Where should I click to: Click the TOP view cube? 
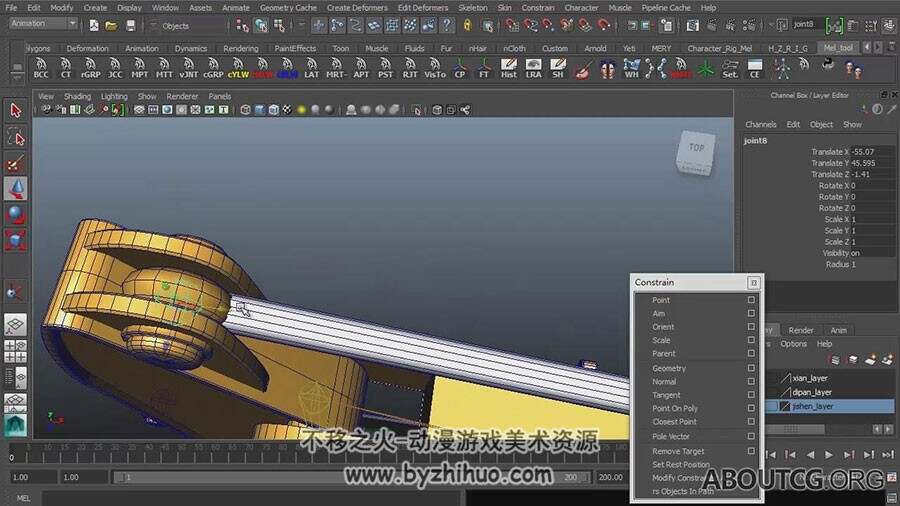[696, 151]
